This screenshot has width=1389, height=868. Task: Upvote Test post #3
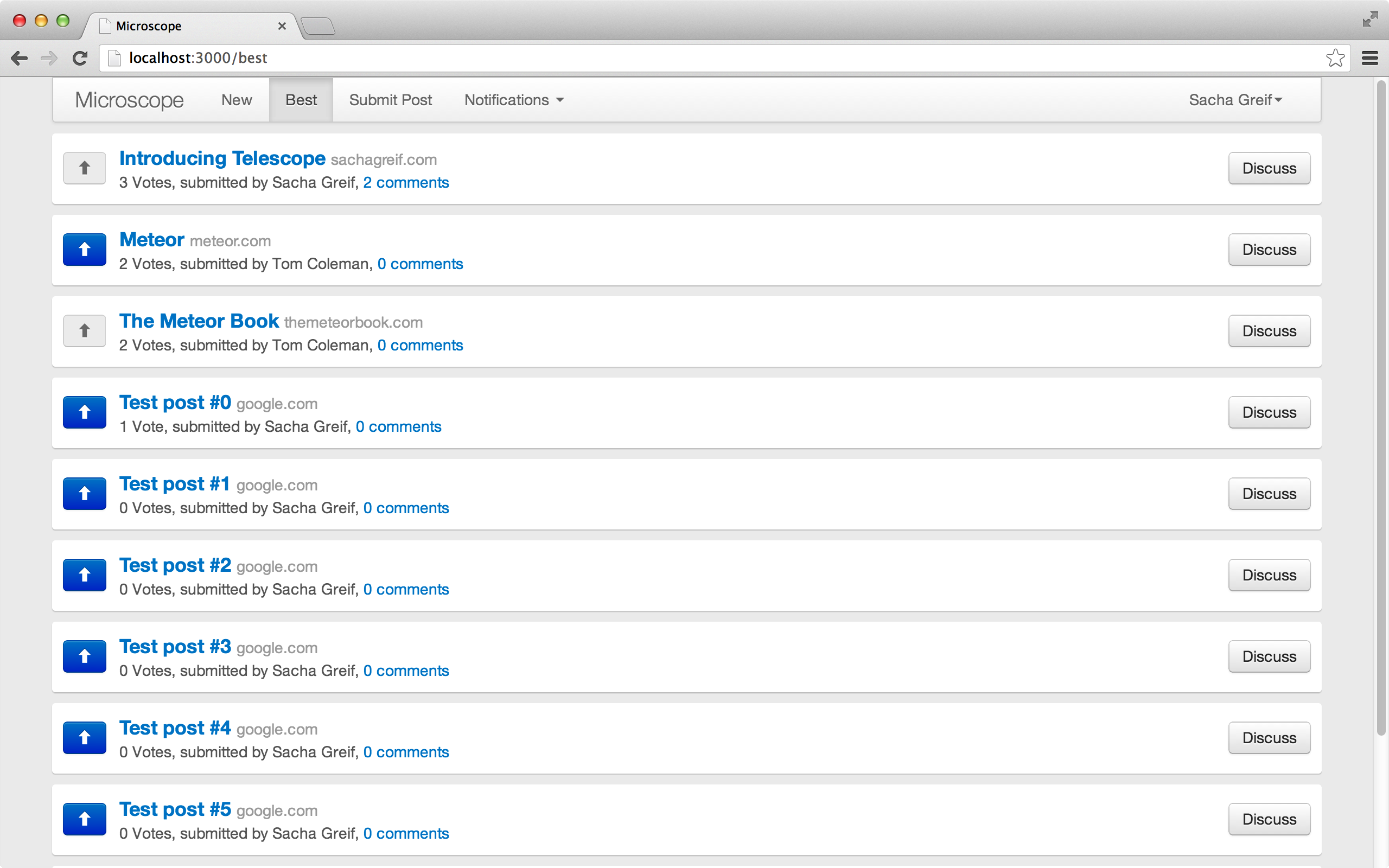point(85,656)
